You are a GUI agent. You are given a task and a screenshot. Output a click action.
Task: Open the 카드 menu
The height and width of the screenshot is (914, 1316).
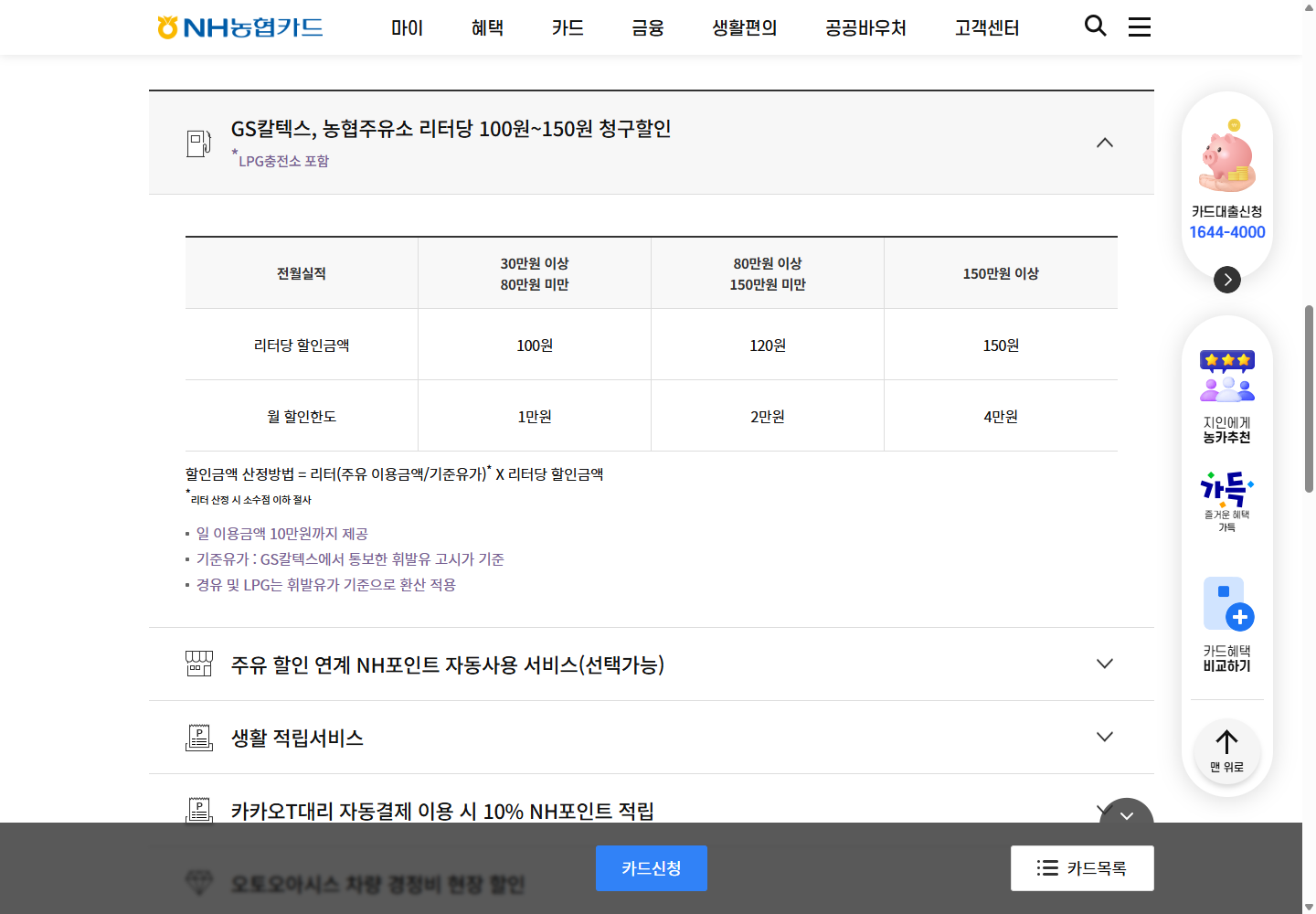(568, 28)
